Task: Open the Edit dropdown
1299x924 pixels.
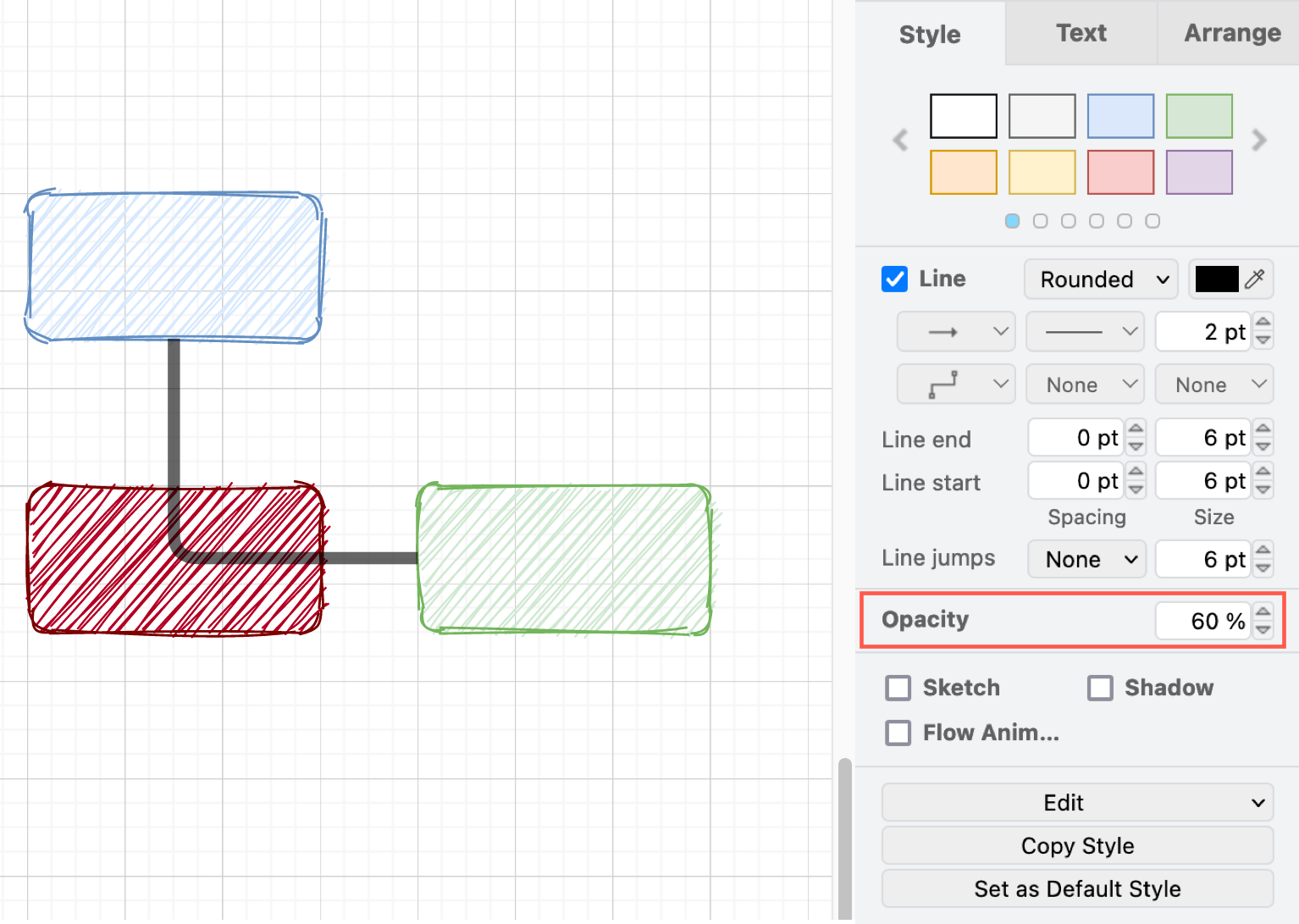Action: [x=1076, y=802]
